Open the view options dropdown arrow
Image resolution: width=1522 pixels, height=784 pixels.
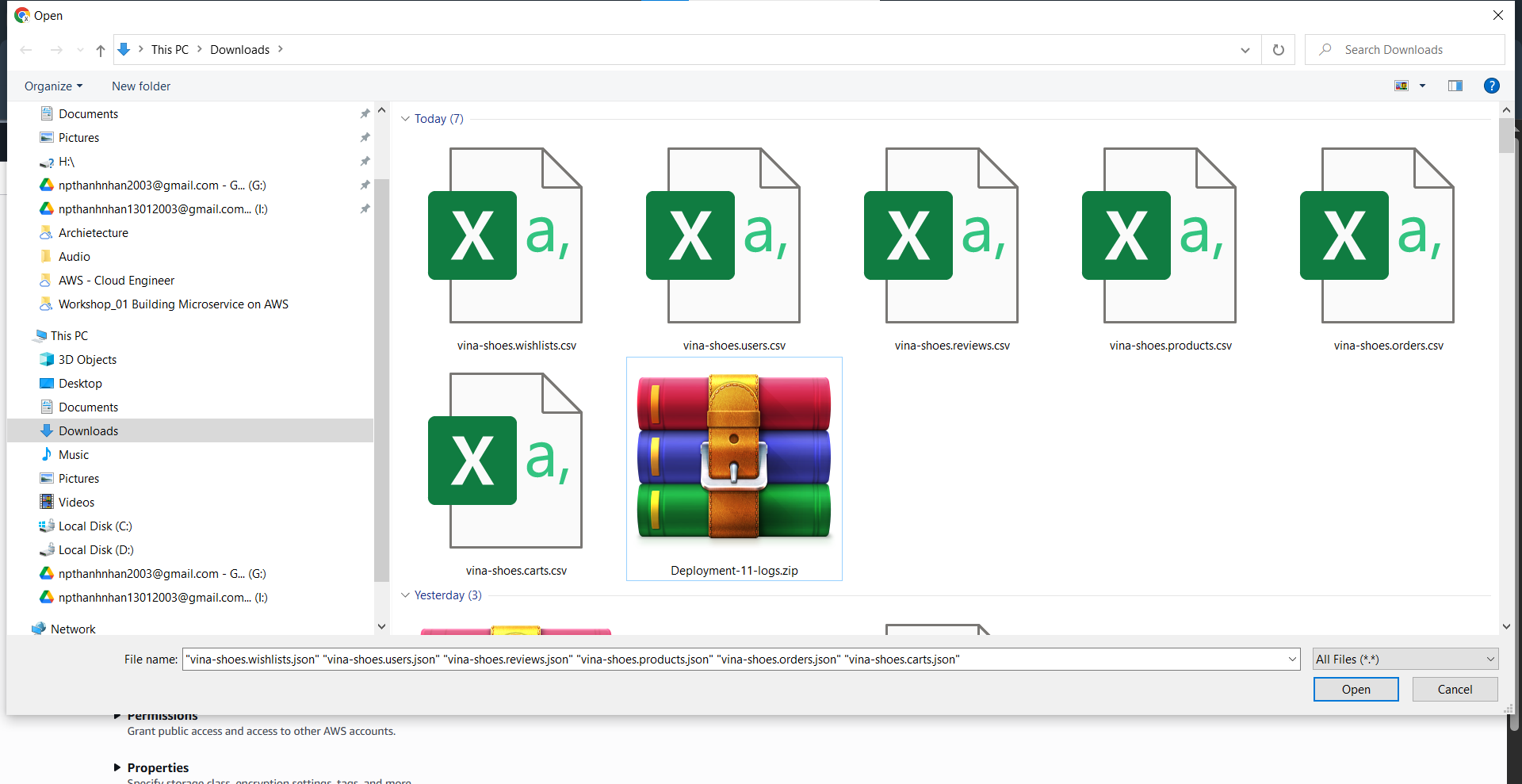pos(1422,86)
